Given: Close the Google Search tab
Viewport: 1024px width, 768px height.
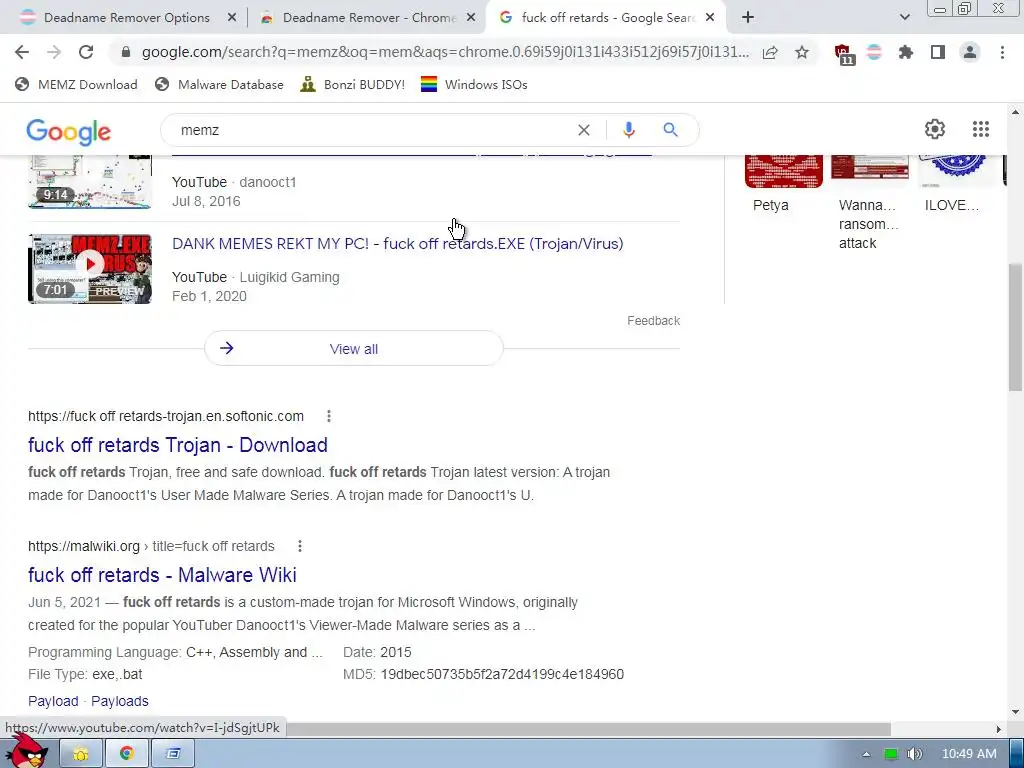Looking at the screenshot, I should click(710, 18).
